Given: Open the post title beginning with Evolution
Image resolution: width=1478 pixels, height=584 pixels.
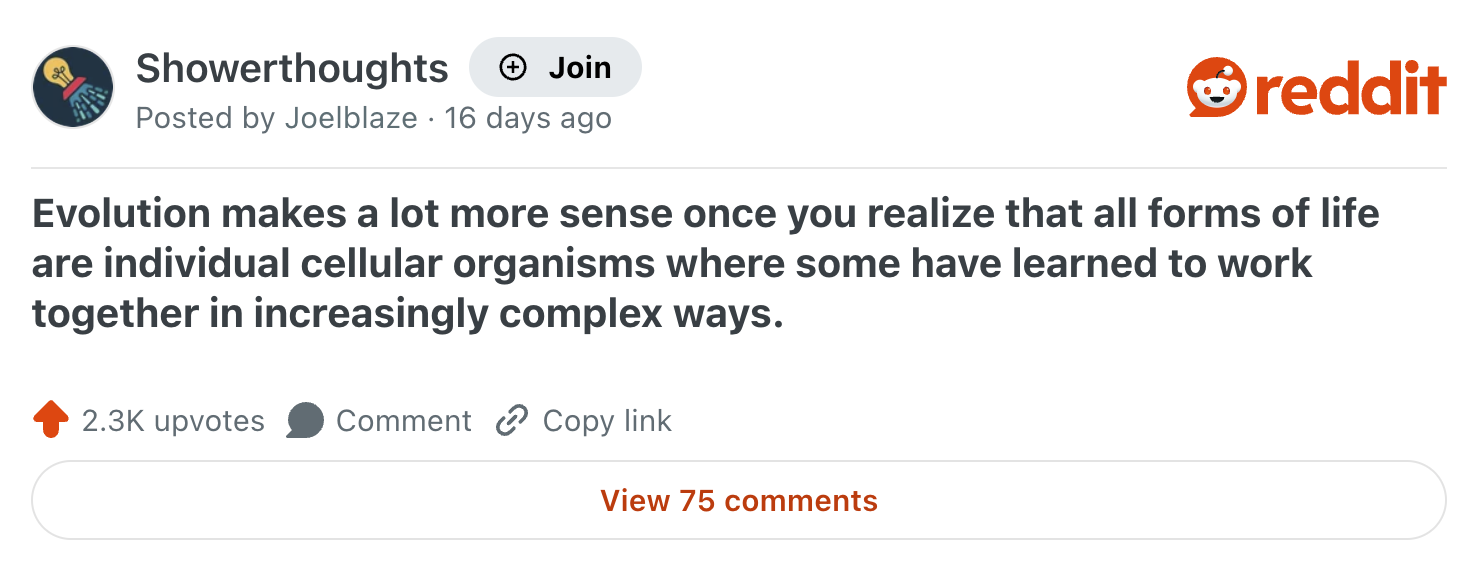Looking at the screenshot, I should click(706, 263).
